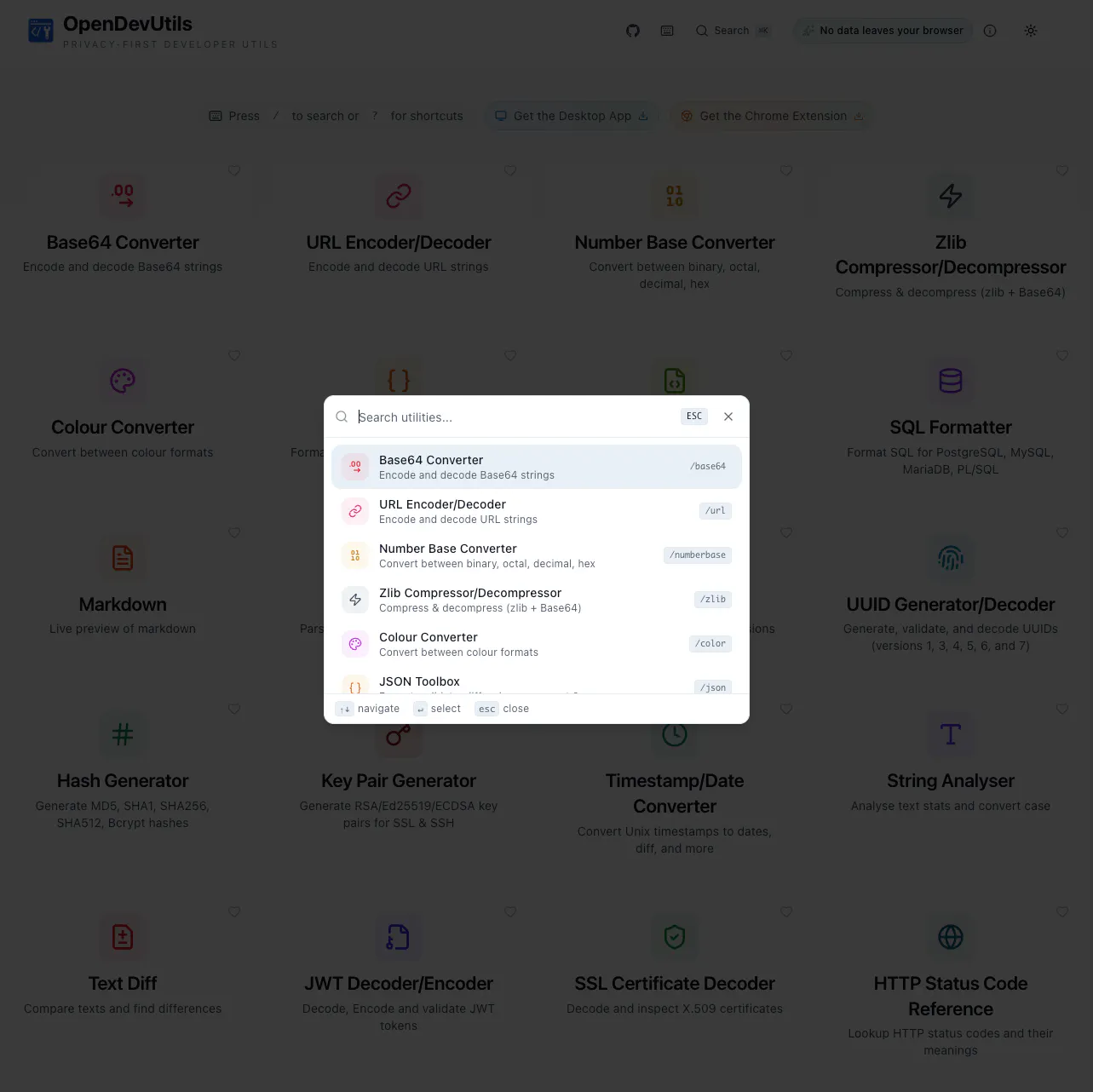Screen dimensions: 1093x1092
Task: Favourite the Base64 Converter card heart
Action: point(234,170)
